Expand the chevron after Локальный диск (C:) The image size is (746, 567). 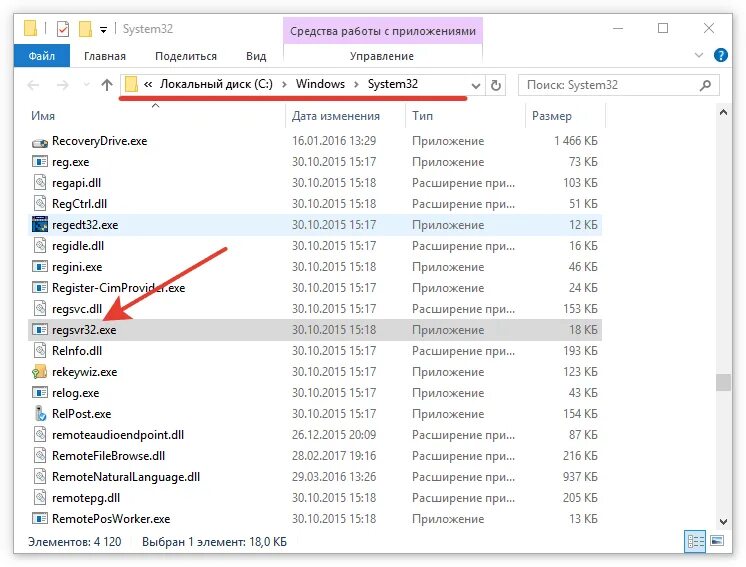(284, 85)
